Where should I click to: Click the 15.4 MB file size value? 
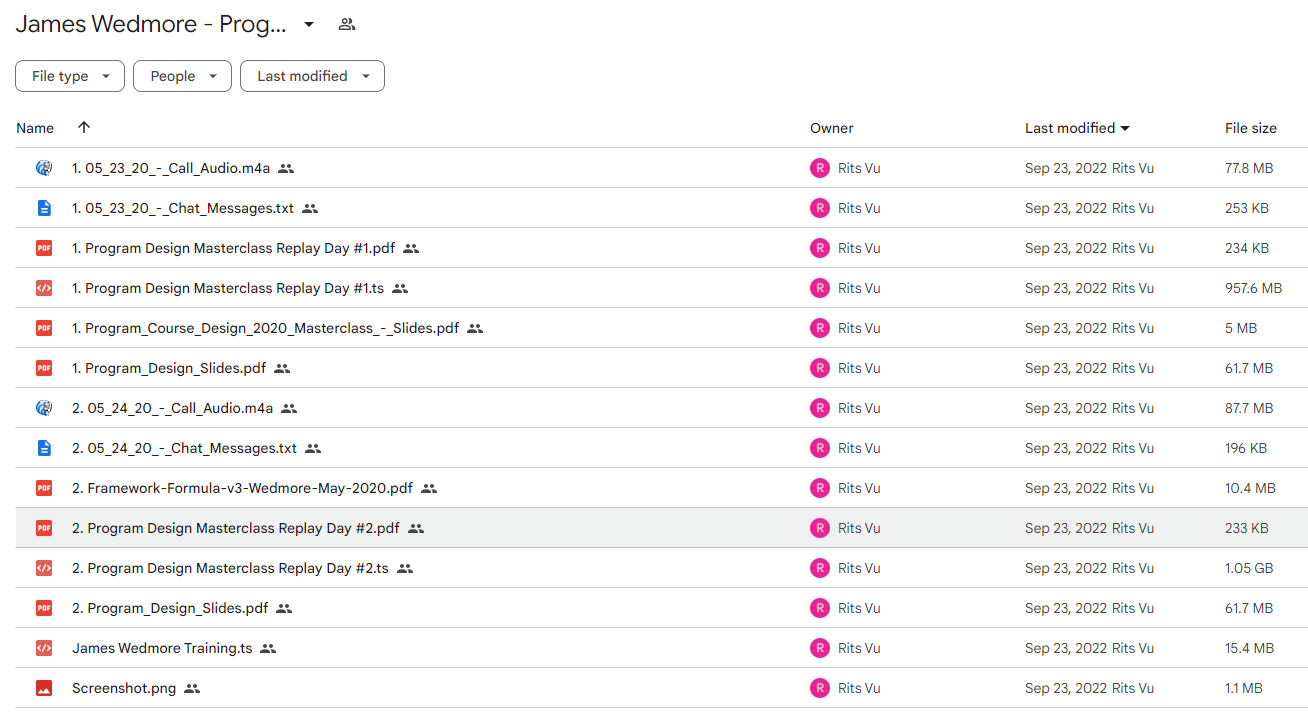point(1250,648)
